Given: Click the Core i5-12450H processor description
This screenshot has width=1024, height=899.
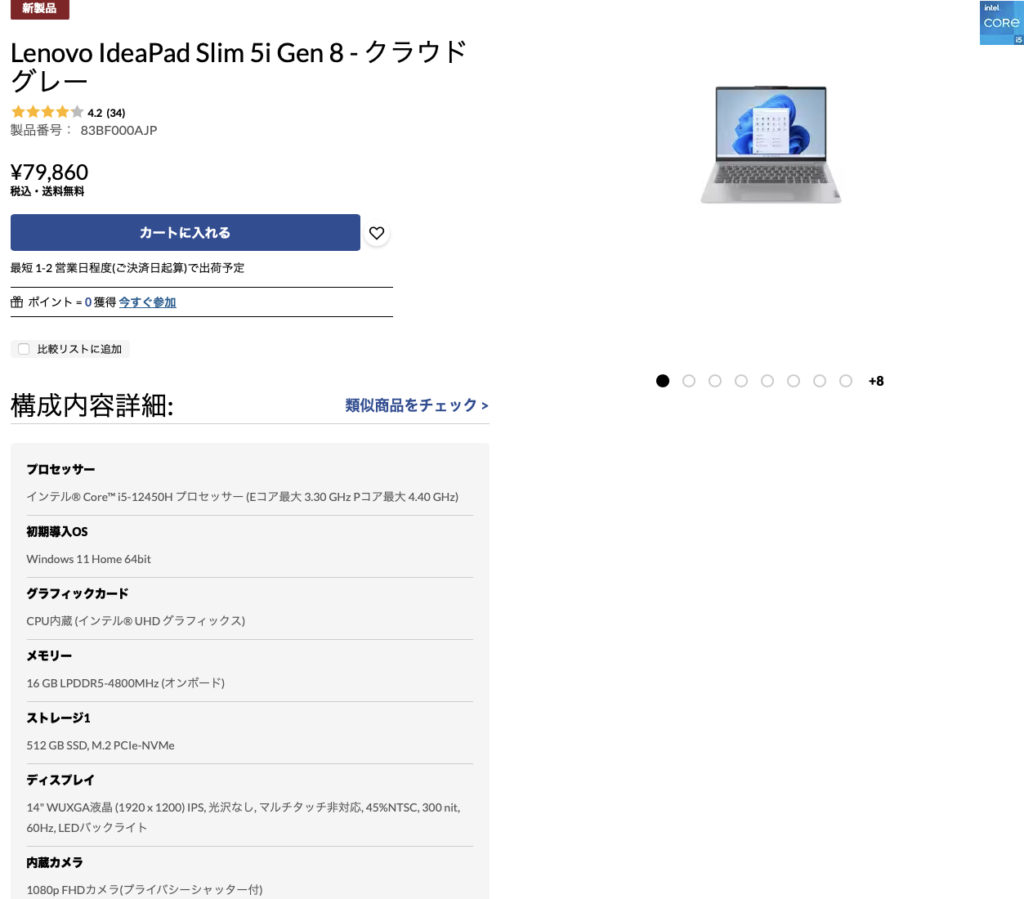Looking at the screenshot, I should click(242, 497).
